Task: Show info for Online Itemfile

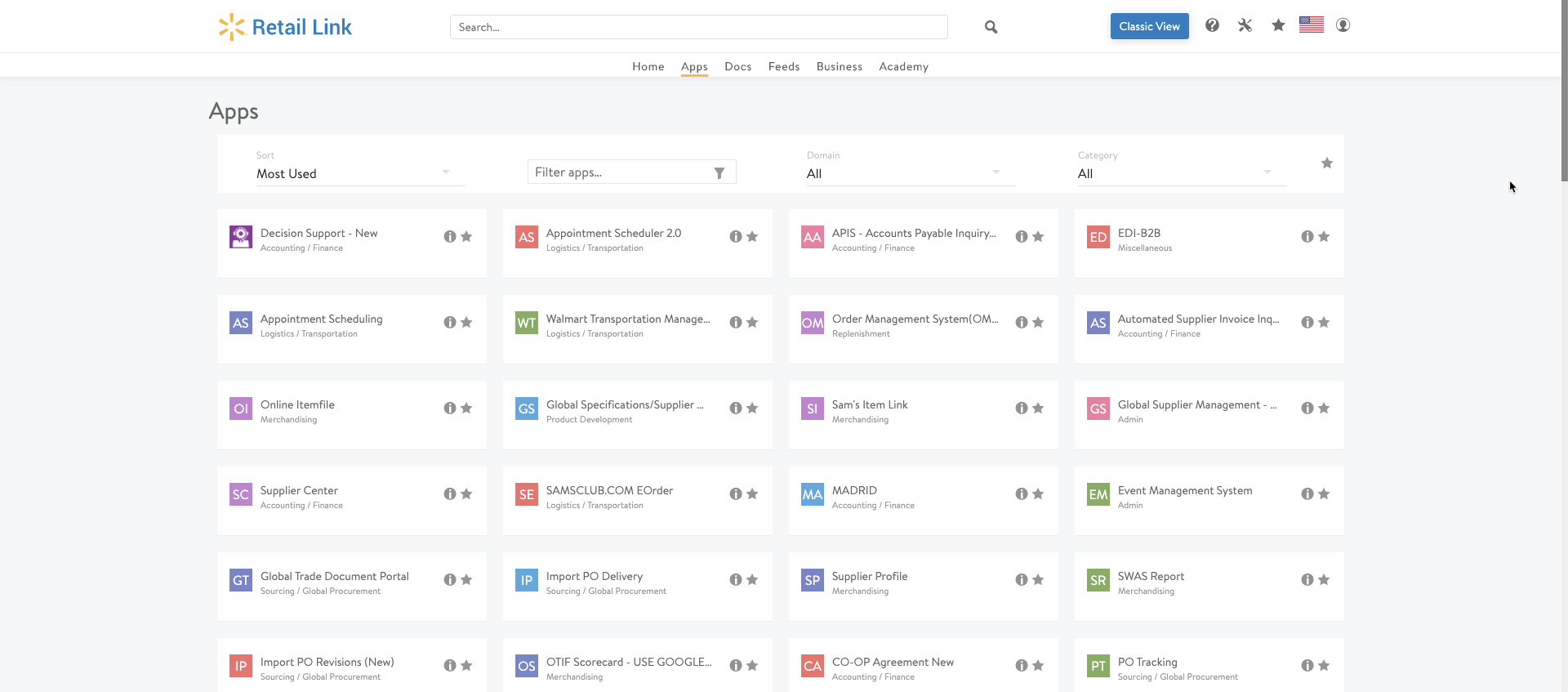Action: tap(450, 408)
